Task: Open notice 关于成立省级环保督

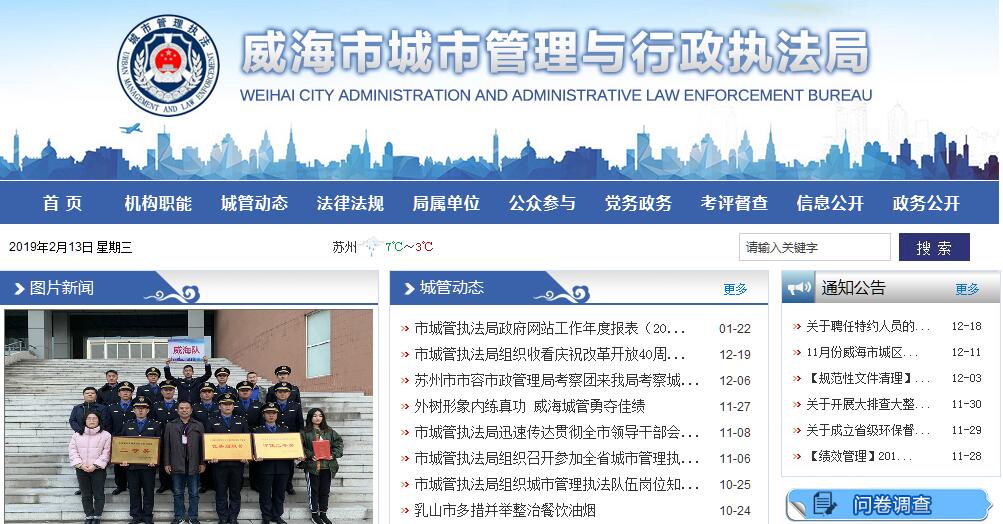Action: click(x=867, y=430)
